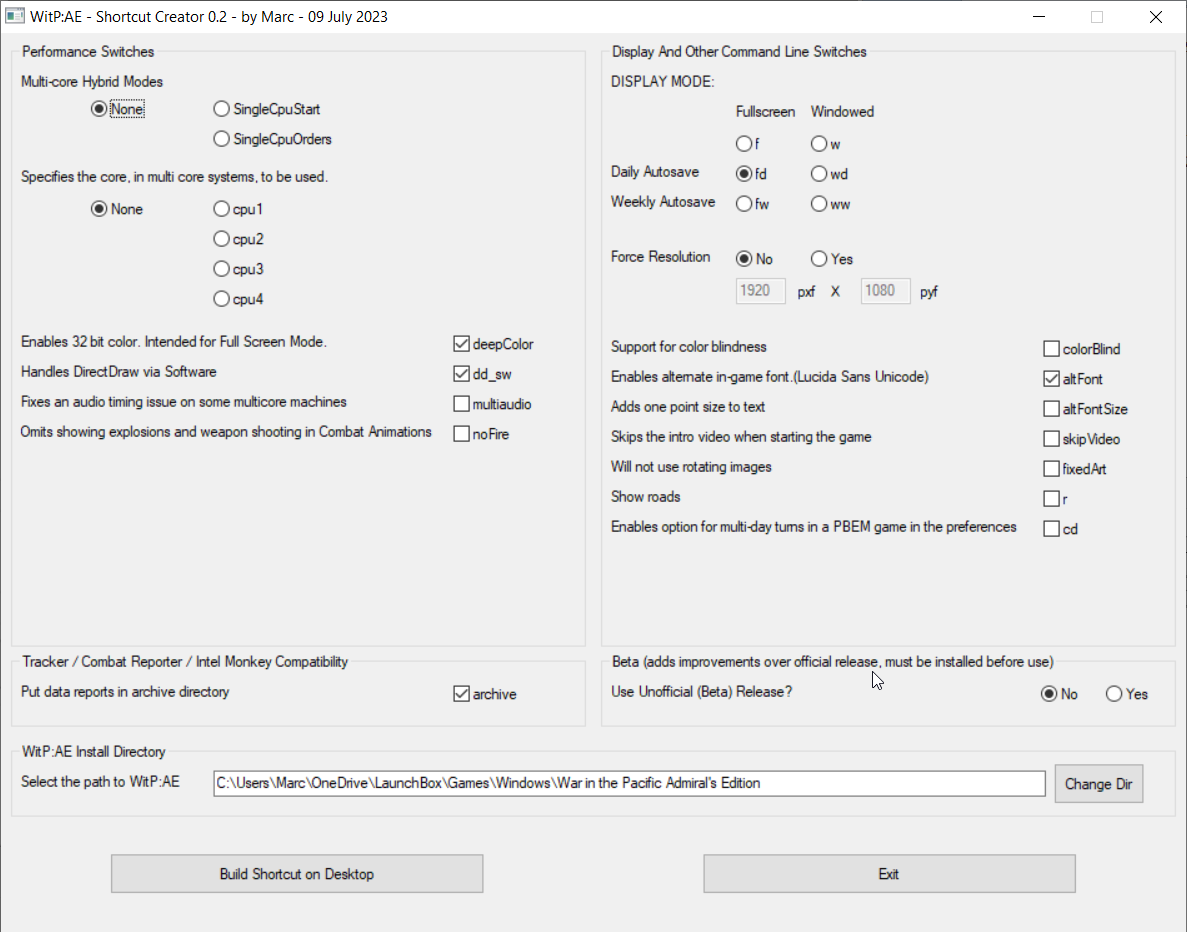Viewport: 1187px width, 932px height.
Task: Click 'Omits showing explosions' description text
Action: 226,432
